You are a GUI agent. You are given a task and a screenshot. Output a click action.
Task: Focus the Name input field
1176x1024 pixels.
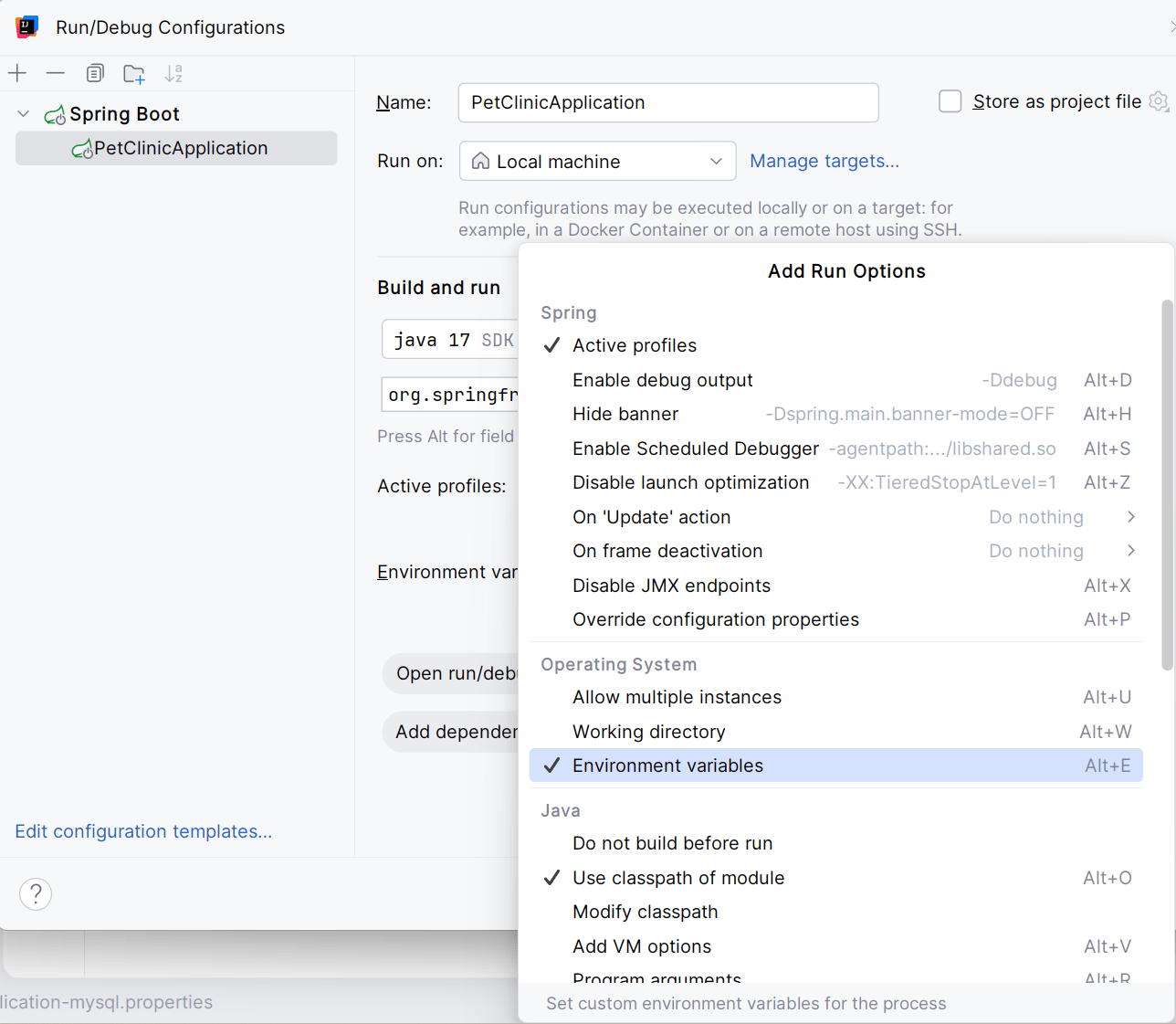click(668, 102)
